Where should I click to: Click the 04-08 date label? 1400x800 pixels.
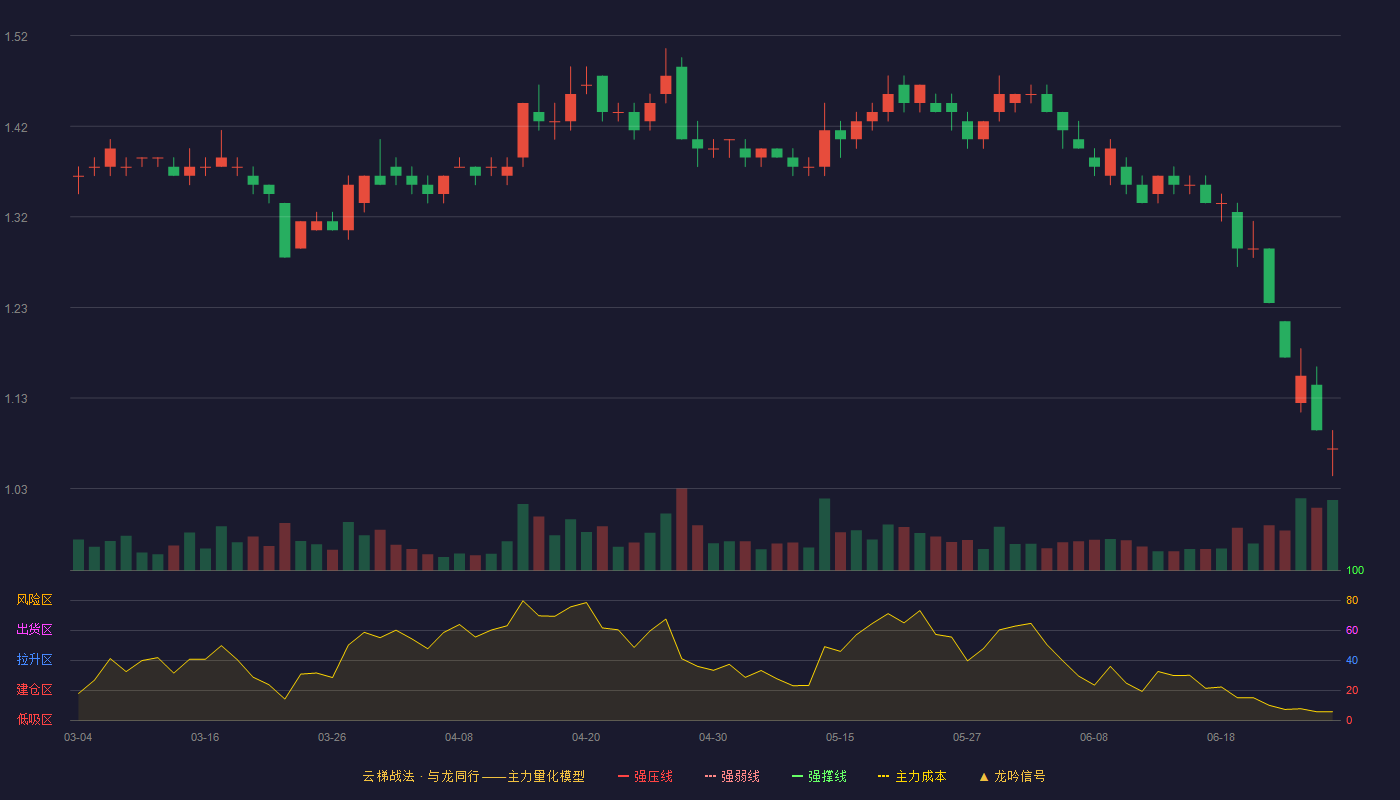(459, 737)
